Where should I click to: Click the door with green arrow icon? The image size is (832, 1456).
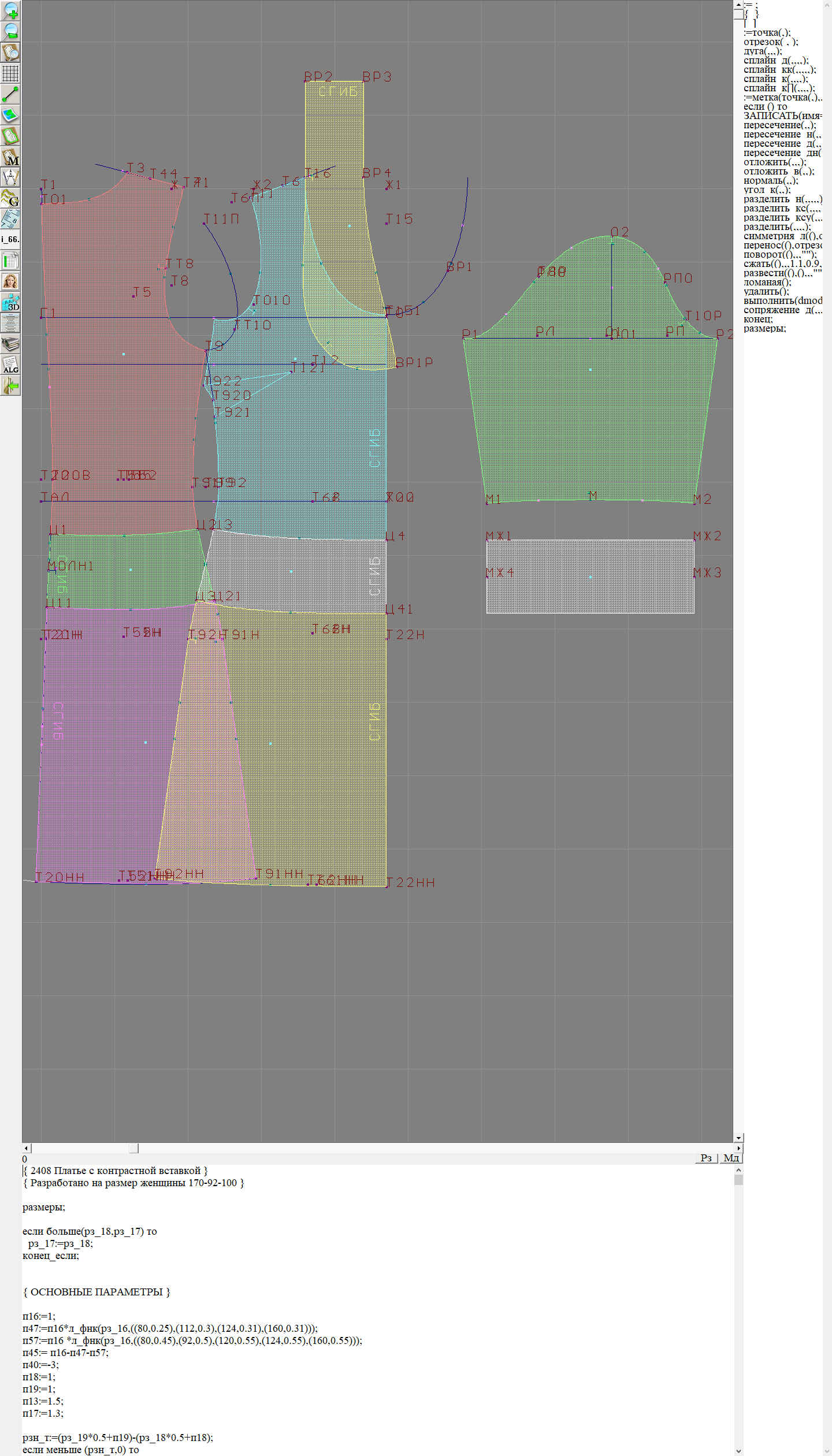tap(10, 385)
